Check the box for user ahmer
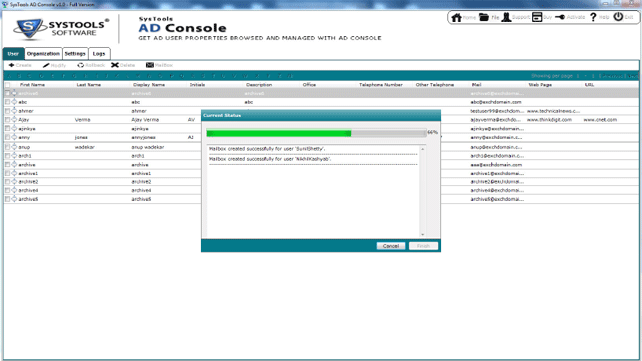Screen dimensions: 642x361 (7, 111)
